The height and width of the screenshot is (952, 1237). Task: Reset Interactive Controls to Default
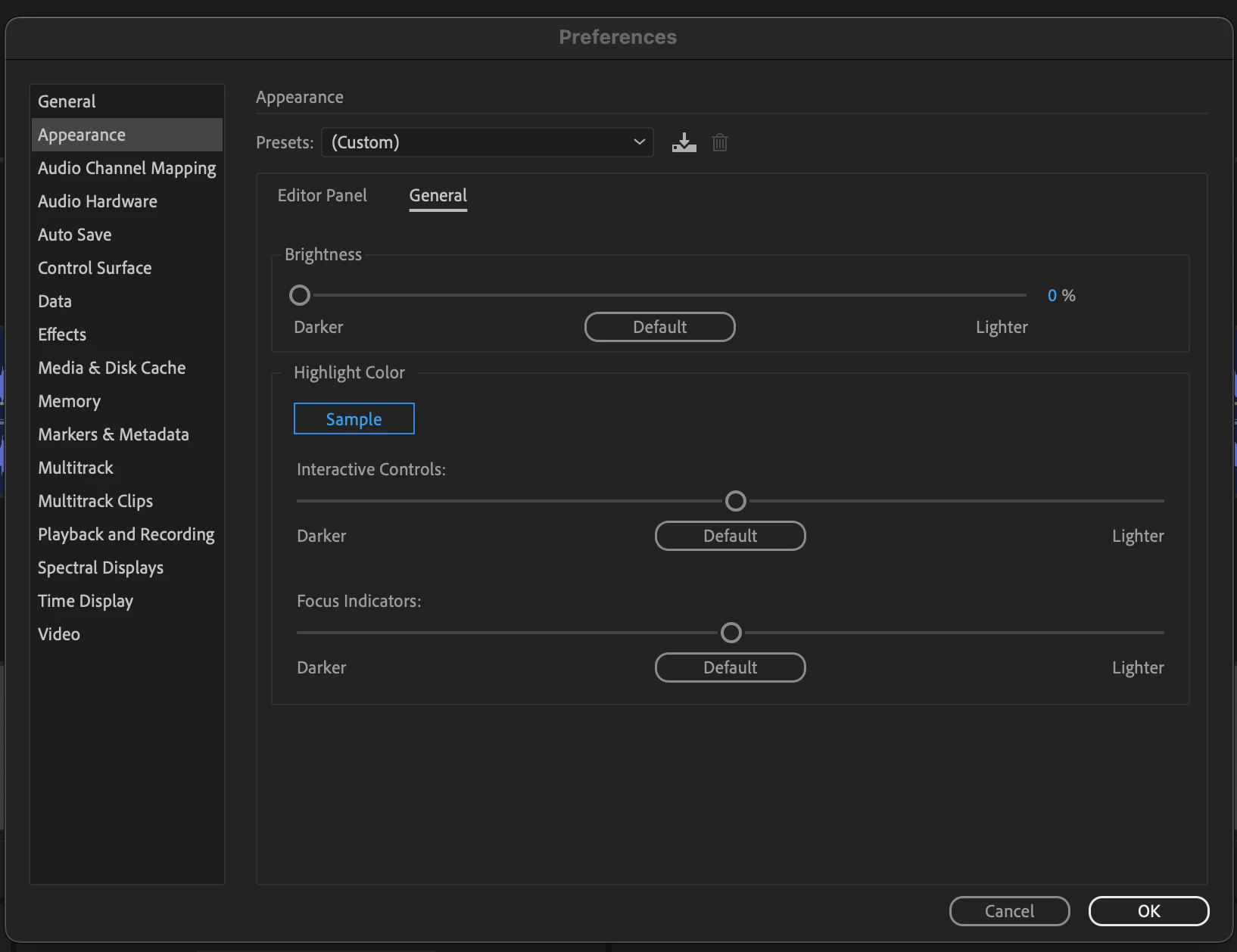click(x=730, y=536)
